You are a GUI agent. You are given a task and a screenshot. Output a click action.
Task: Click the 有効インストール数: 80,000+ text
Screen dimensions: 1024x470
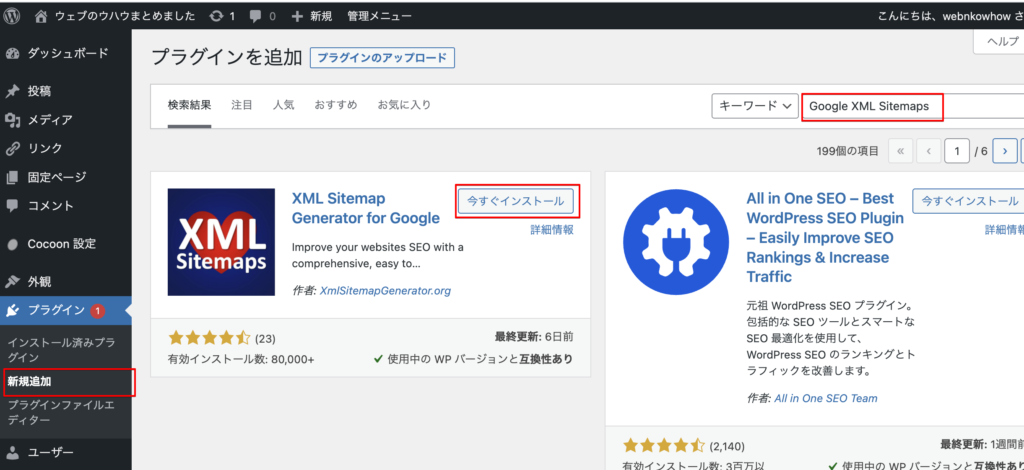(x=241, y=360)
